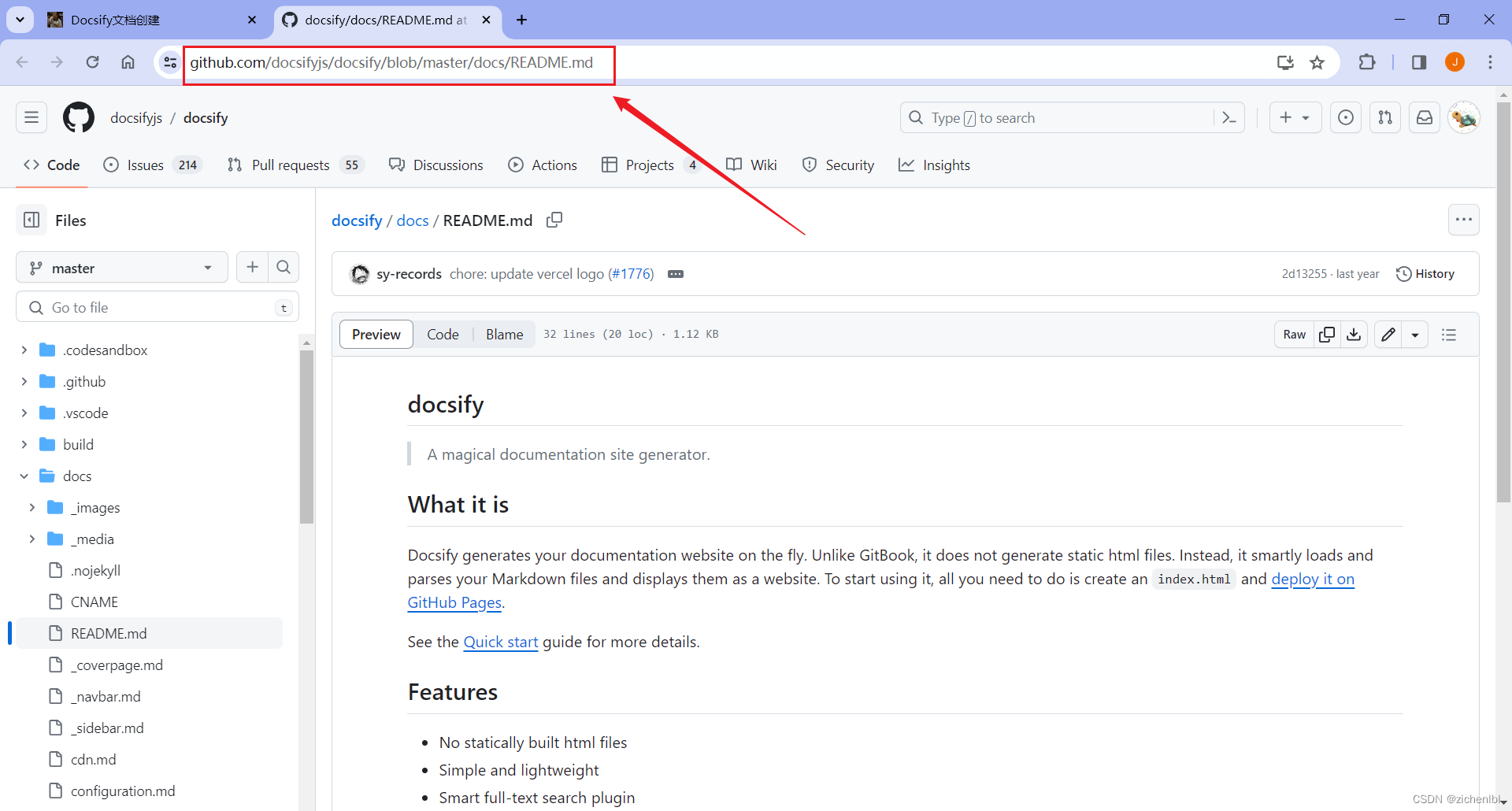1512x811 pixels.
Task: Expand the commit message details ellipsis
Action: [676, 274]
